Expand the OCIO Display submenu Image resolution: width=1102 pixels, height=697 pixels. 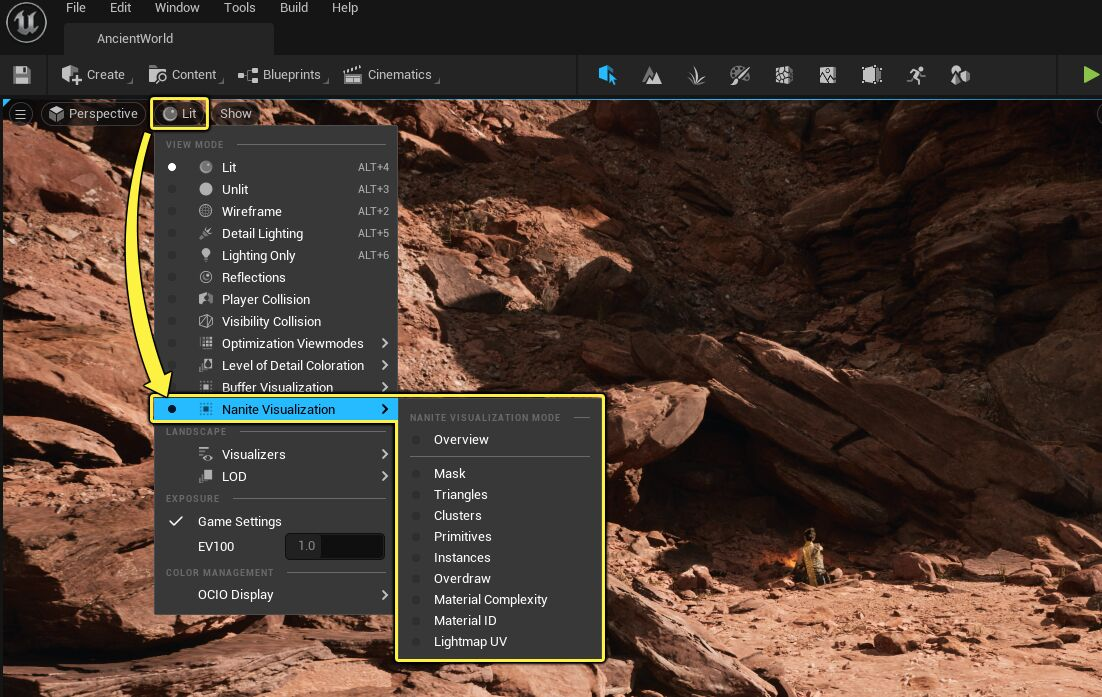276,594
